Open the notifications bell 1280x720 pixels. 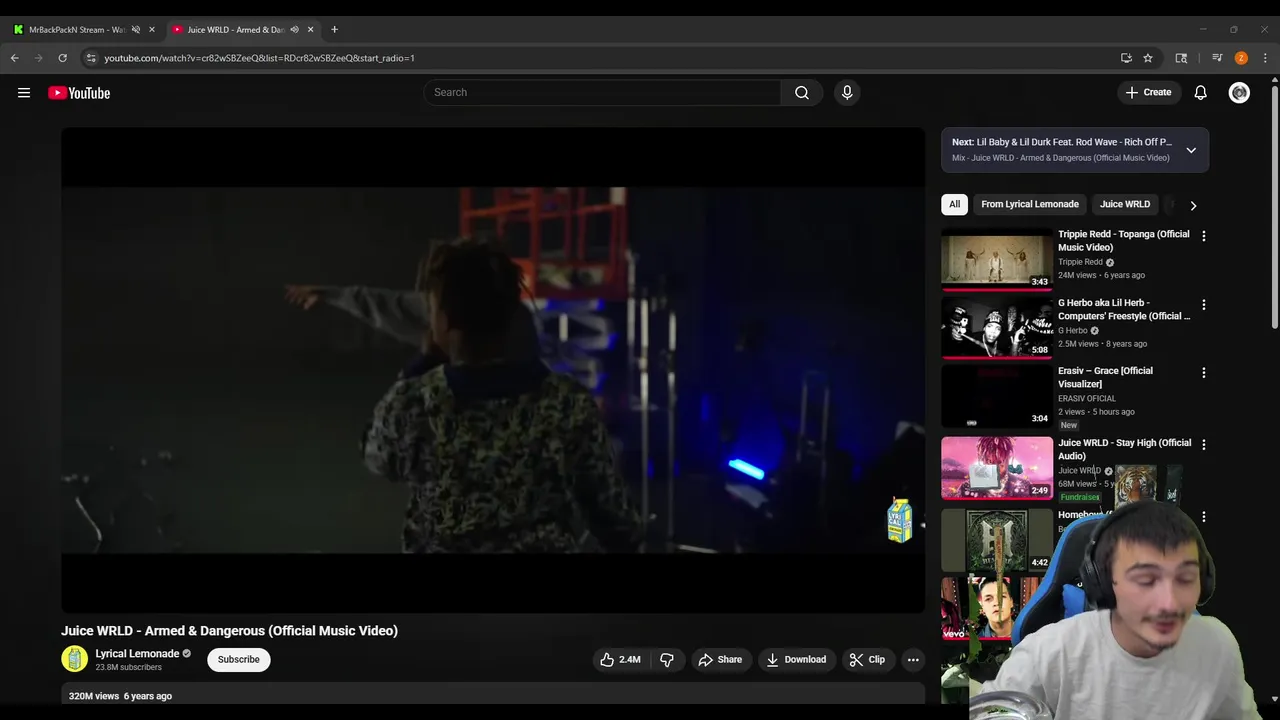pos(1201,92)
